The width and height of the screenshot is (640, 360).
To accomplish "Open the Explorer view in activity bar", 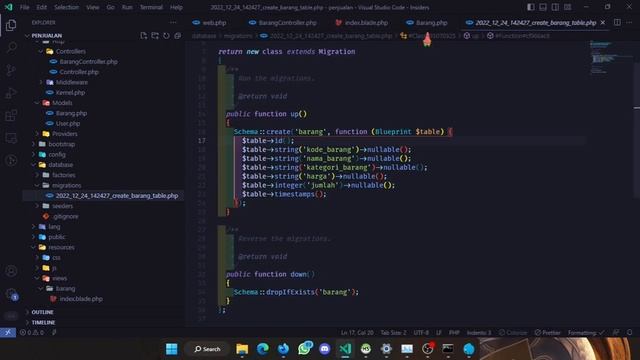I will click(11, 25).
